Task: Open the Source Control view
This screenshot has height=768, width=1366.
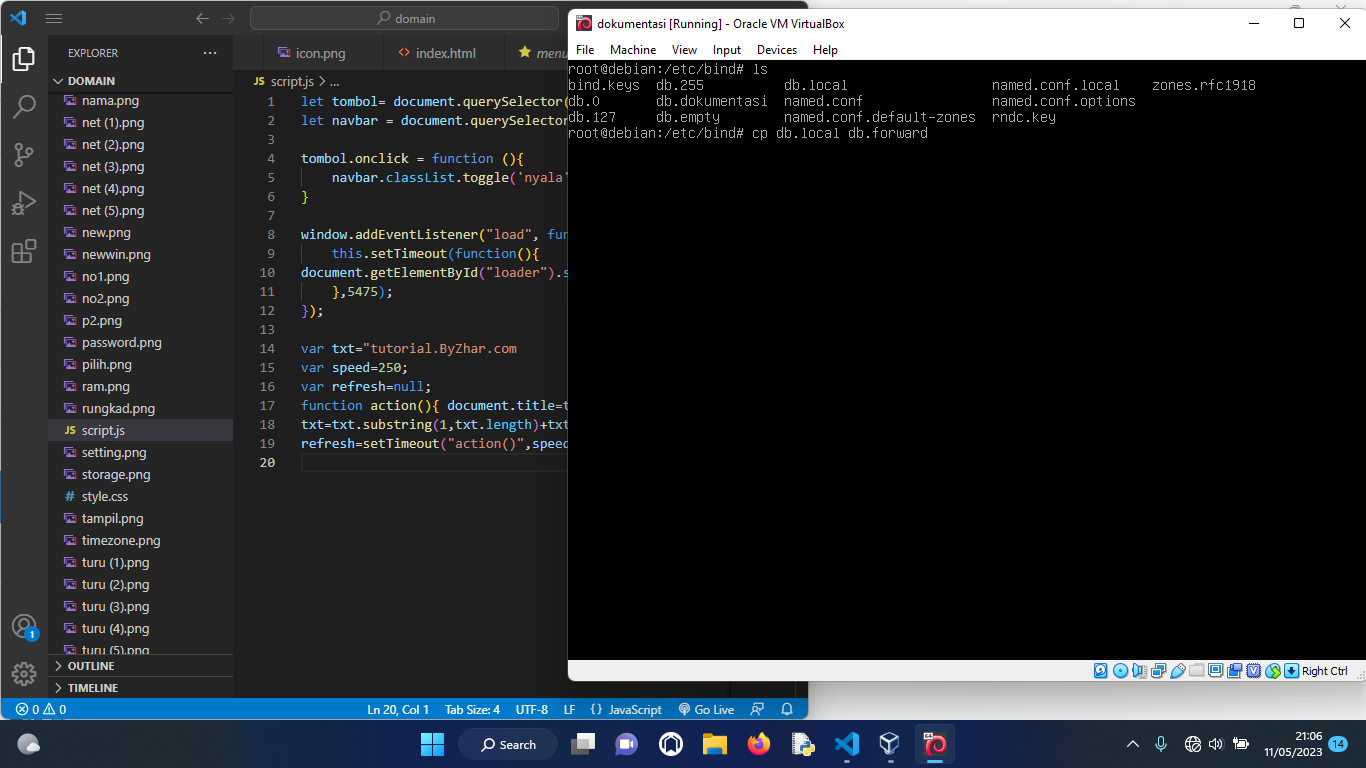Action: [24, 155]
